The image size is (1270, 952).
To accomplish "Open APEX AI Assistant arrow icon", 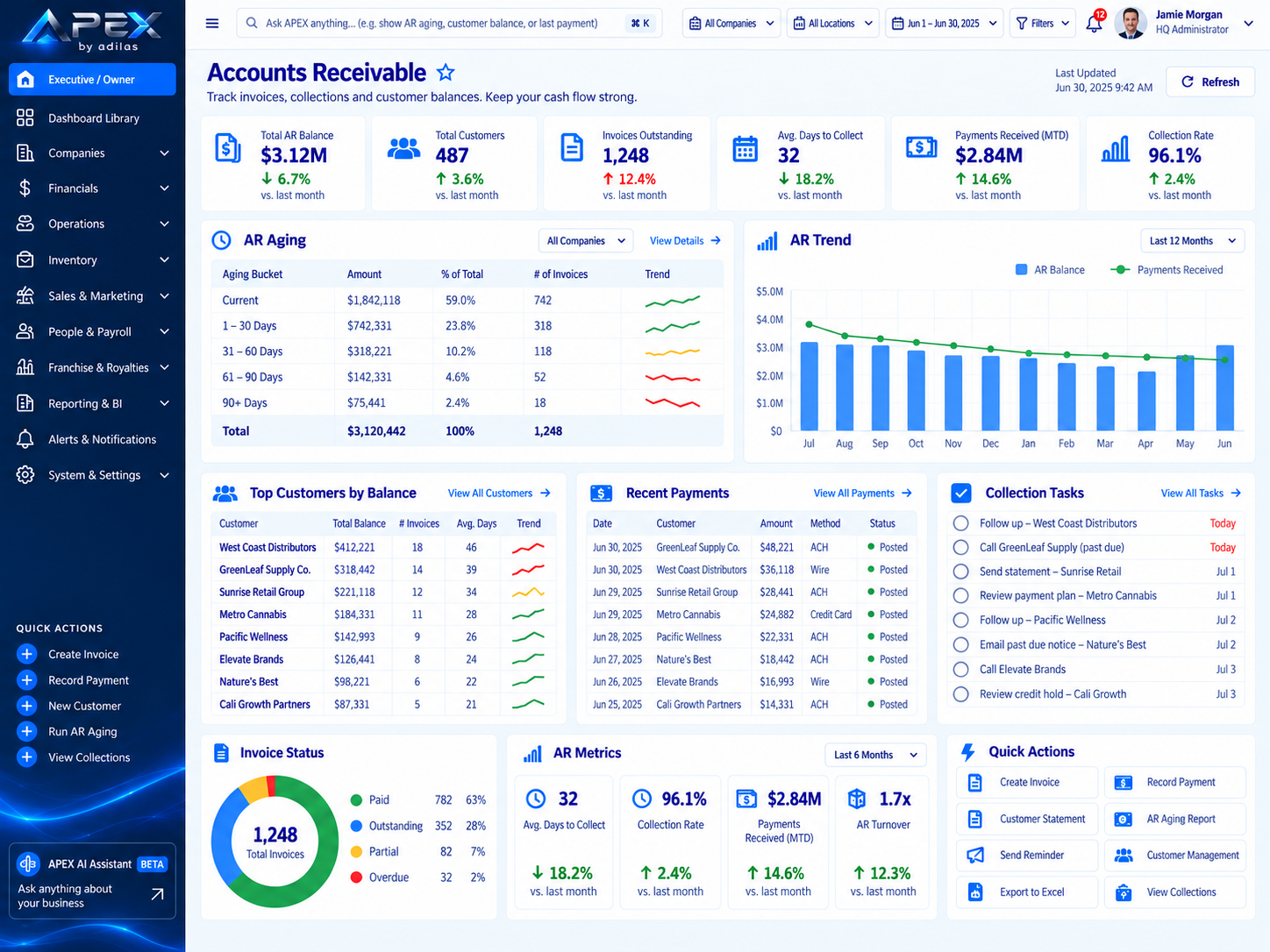I will coord(157,894).
